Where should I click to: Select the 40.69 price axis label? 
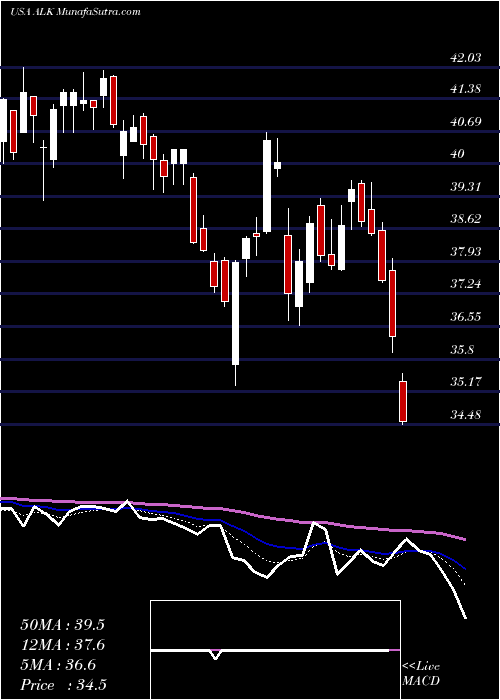pyautogui.click(x=466, y=121)
